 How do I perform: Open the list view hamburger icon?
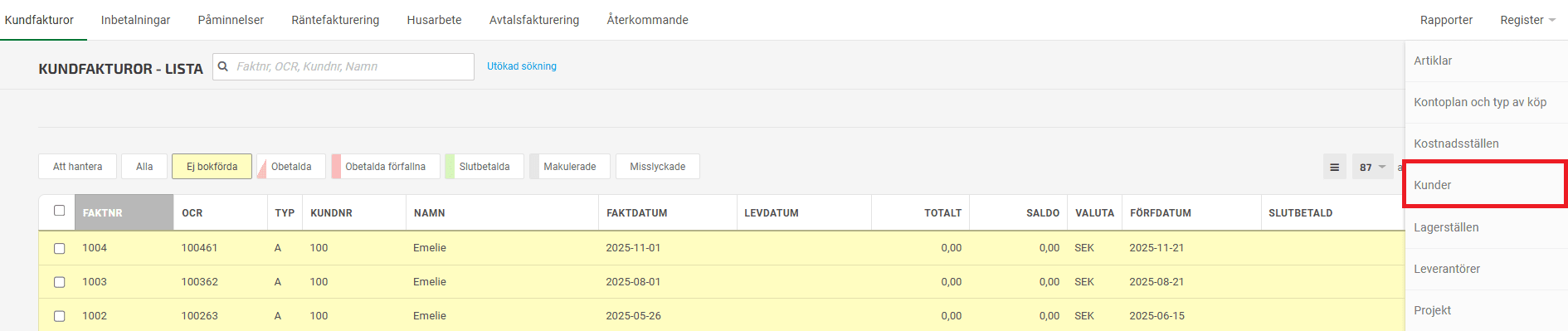click(x=1334, y=167)
